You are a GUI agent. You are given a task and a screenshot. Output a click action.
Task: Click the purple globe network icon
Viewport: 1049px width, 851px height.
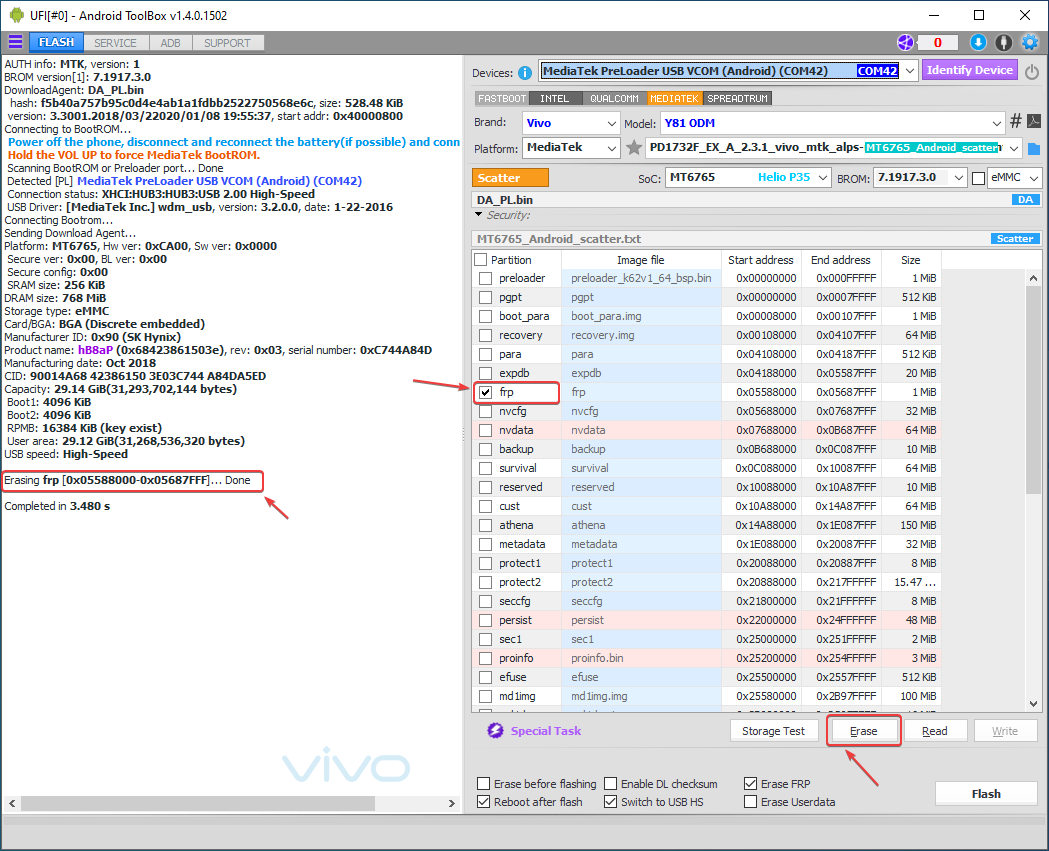click(x=905, y=43)
